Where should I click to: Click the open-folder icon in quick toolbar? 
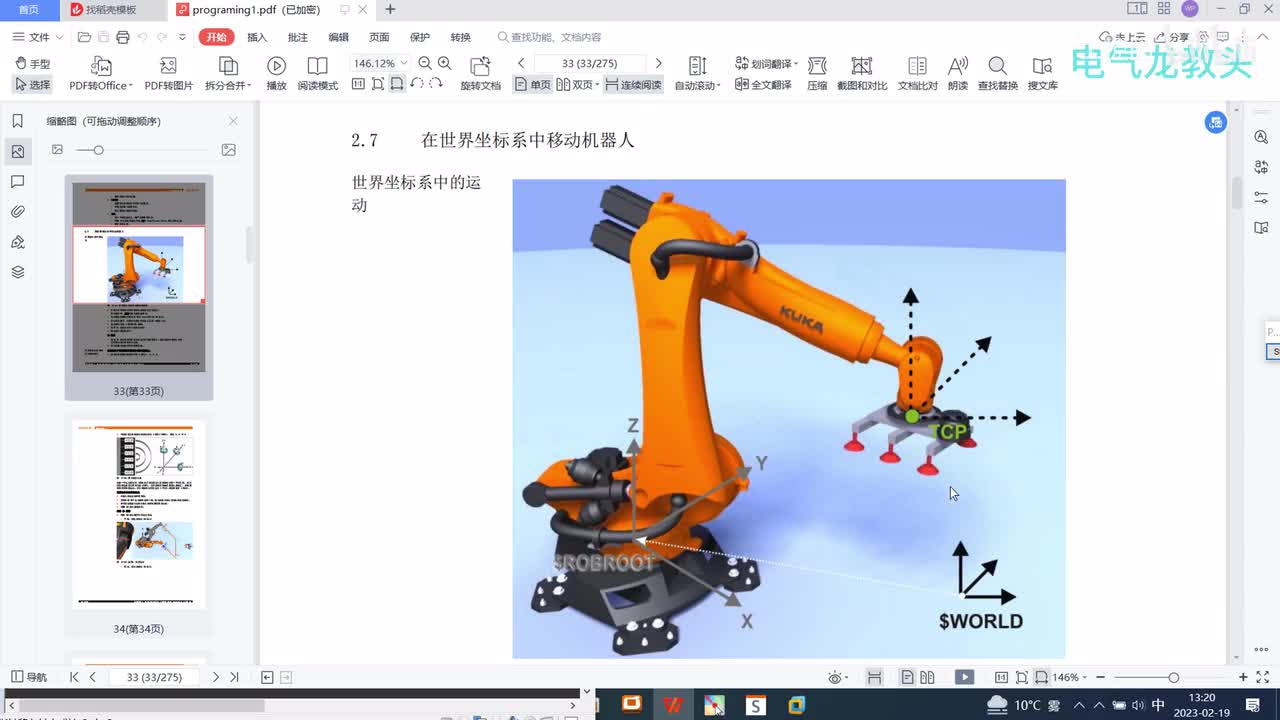(84, 37)
